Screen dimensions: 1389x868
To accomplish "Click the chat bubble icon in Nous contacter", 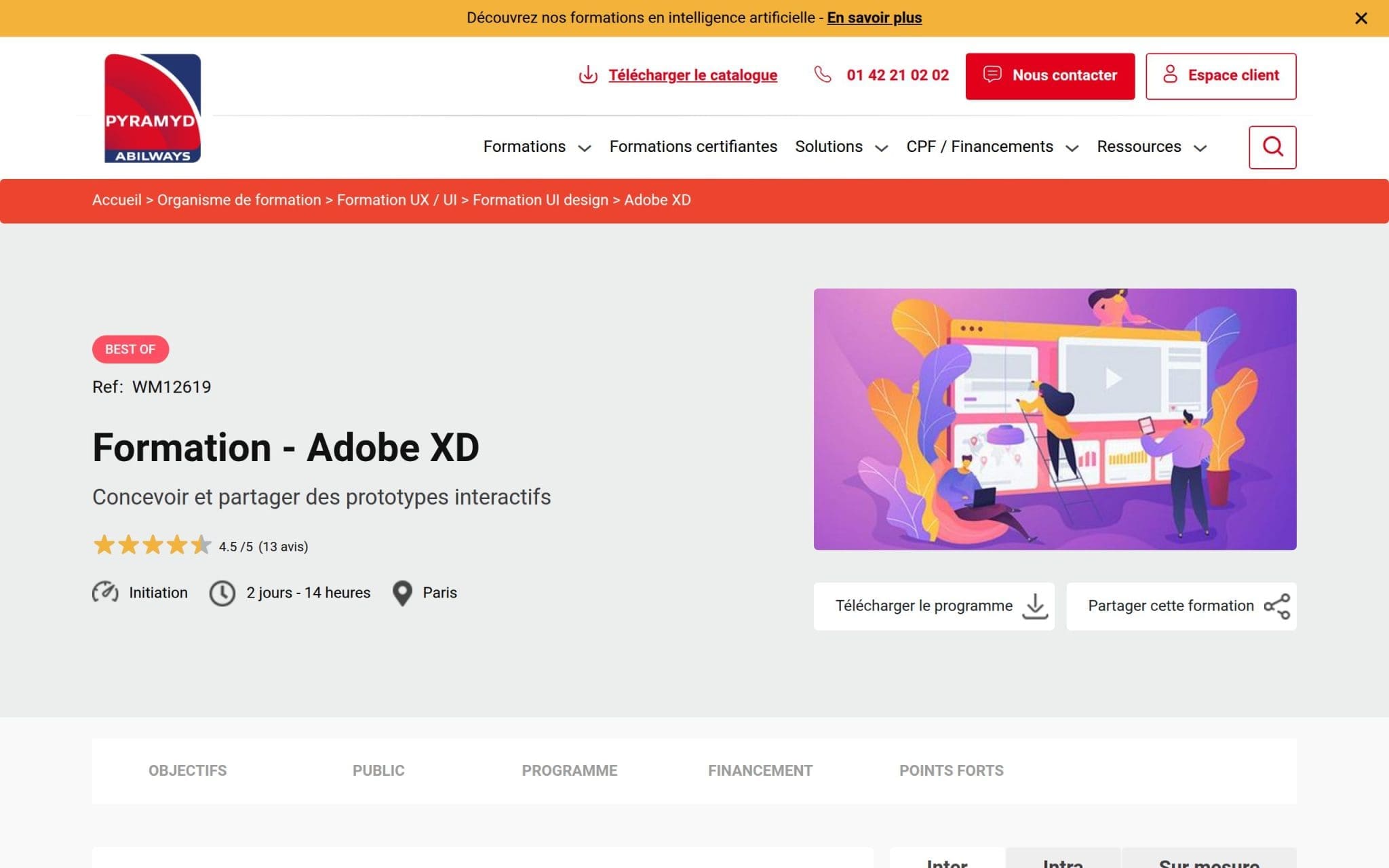I will point(992,74).
